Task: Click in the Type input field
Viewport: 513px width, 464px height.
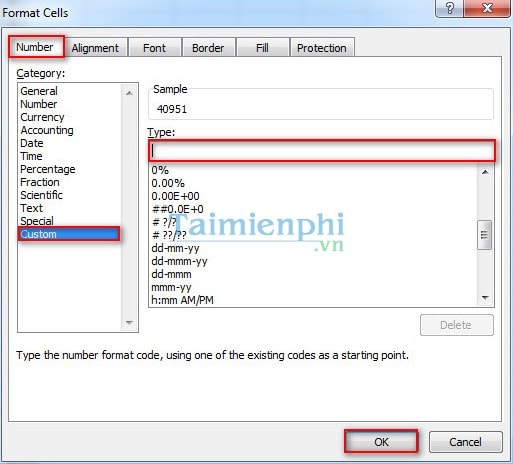Action: [322, 151]
